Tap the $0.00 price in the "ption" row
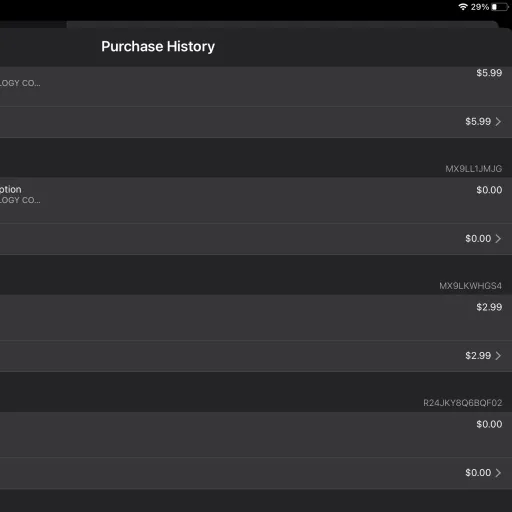Screen dimensions: 512x512 pos(489,190)
